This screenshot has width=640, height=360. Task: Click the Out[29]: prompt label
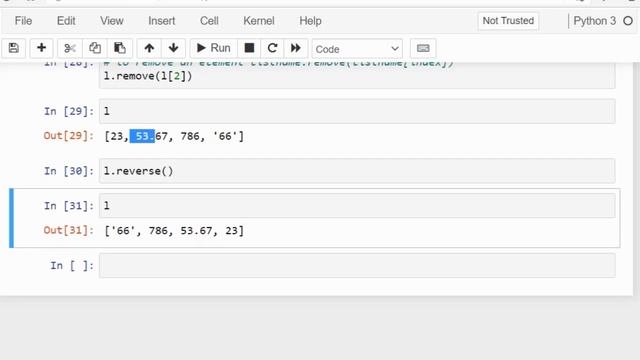tap(69, 136)
